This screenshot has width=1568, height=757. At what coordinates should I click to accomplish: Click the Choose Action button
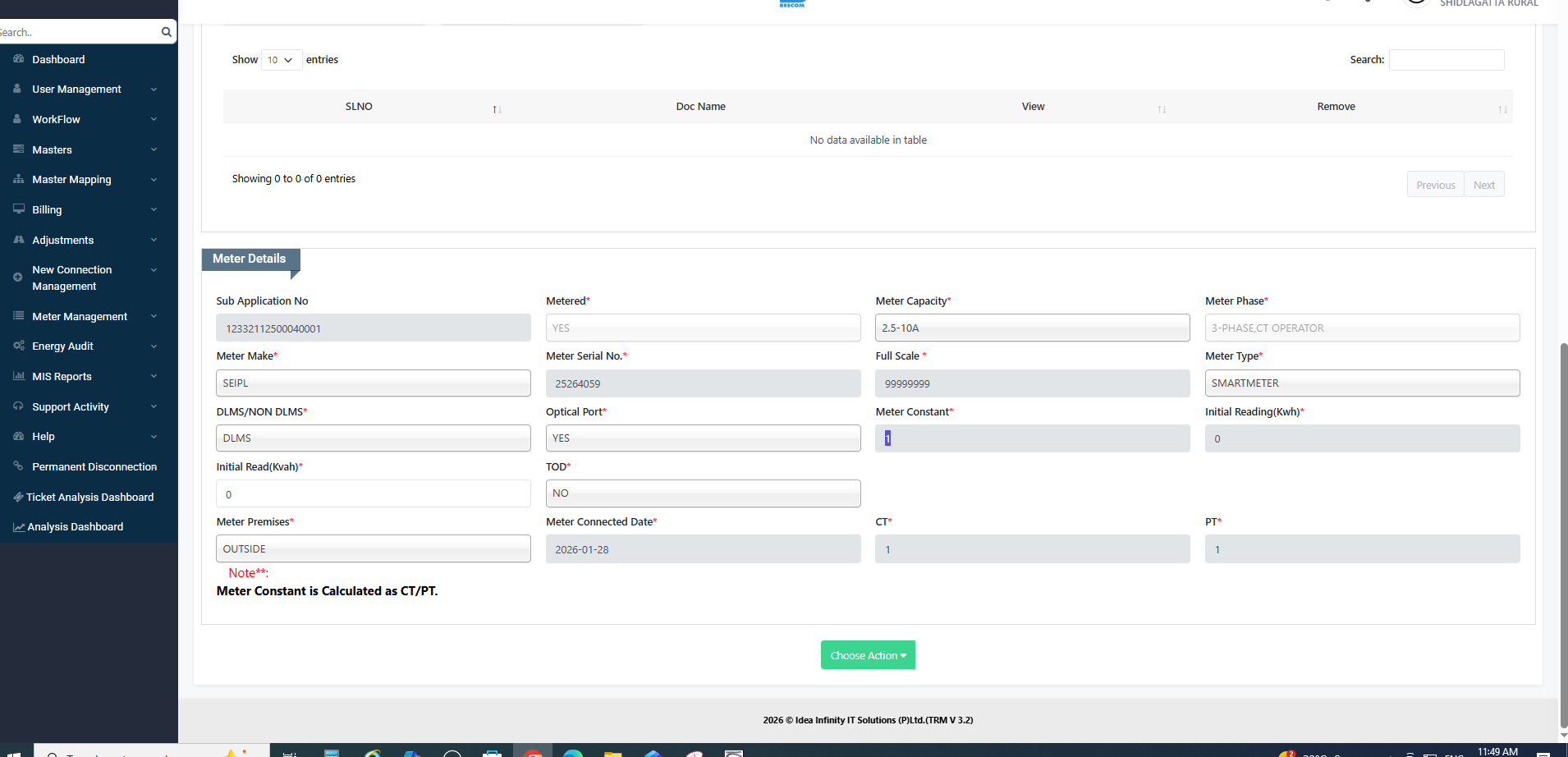click(868, 655)
